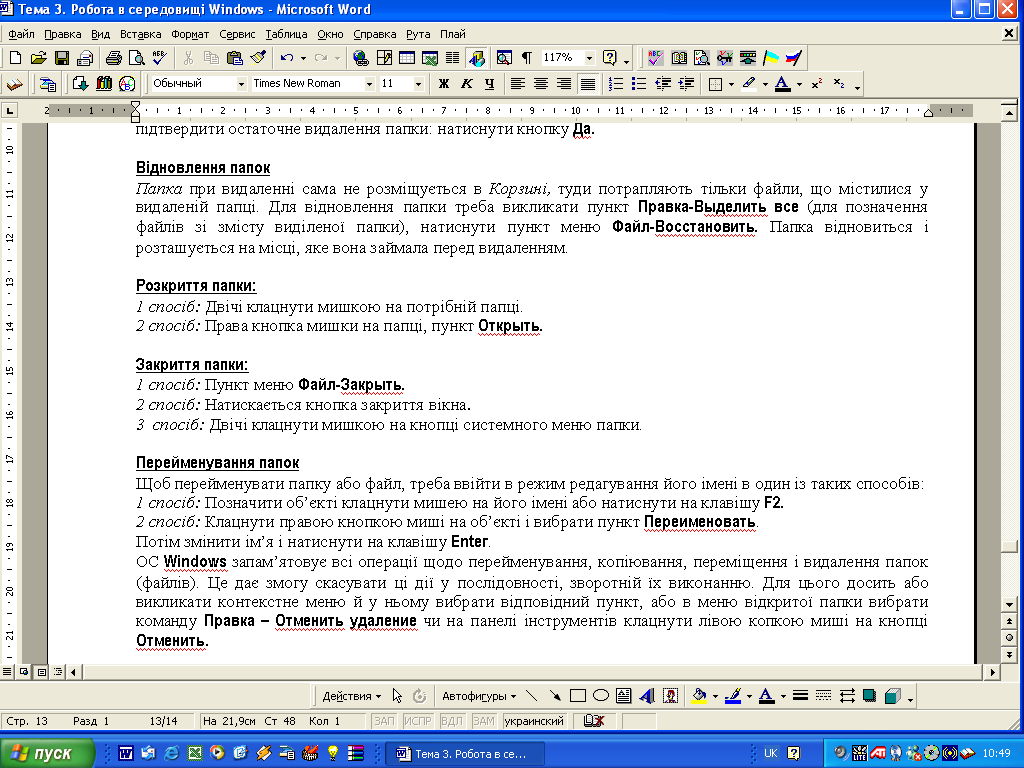1024x768 pixels.
Task: Increase the paragraph indent
Action: tap(686, 84)
